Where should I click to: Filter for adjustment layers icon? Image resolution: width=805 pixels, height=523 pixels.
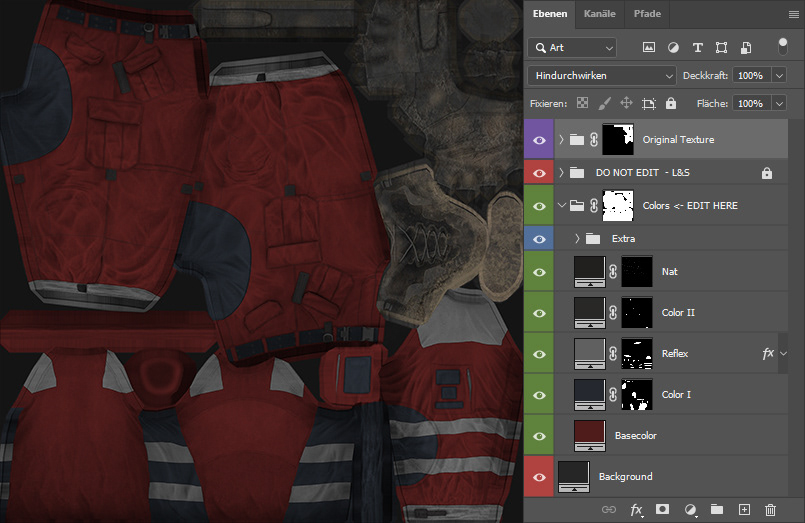(673, 48)
